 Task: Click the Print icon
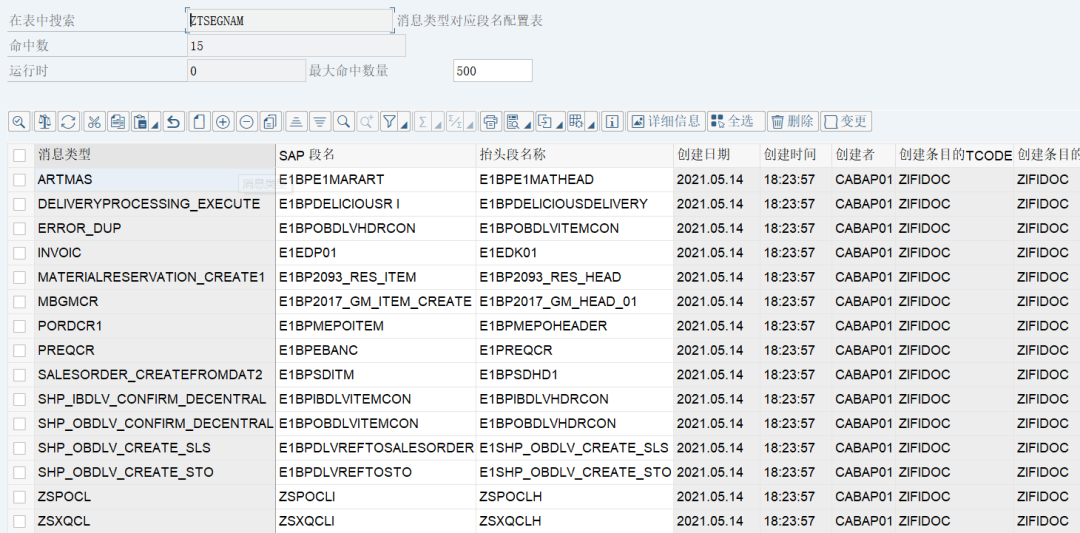click(490, 122)
